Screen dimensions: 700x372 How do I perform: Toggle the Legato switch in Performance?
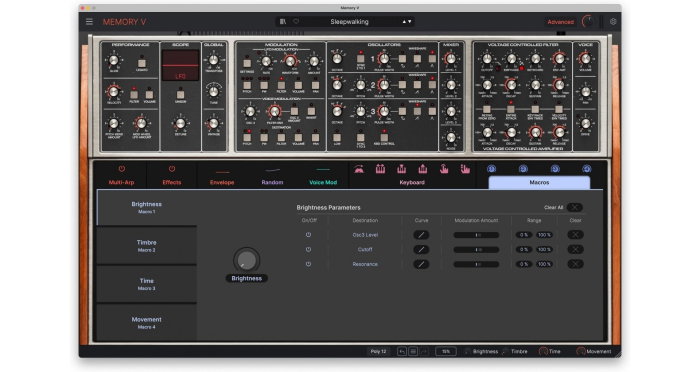(142, 63)
